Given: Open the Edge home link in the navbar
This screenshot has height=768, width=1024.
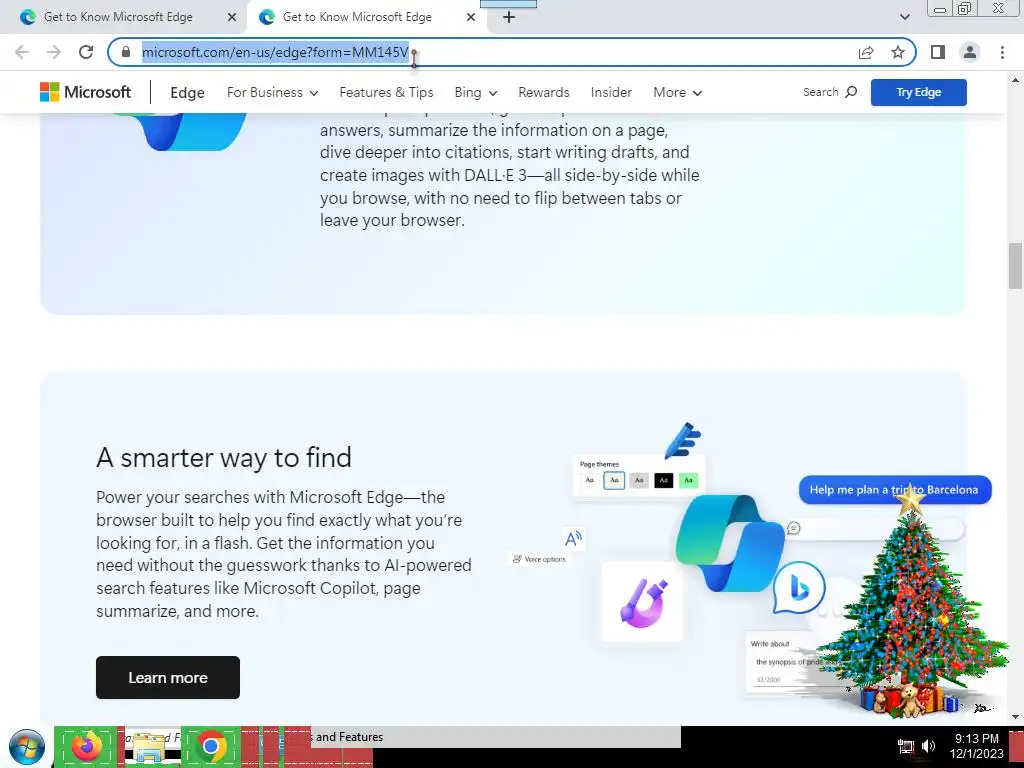Looking at the screenshot, I should [x=187, y=93].
